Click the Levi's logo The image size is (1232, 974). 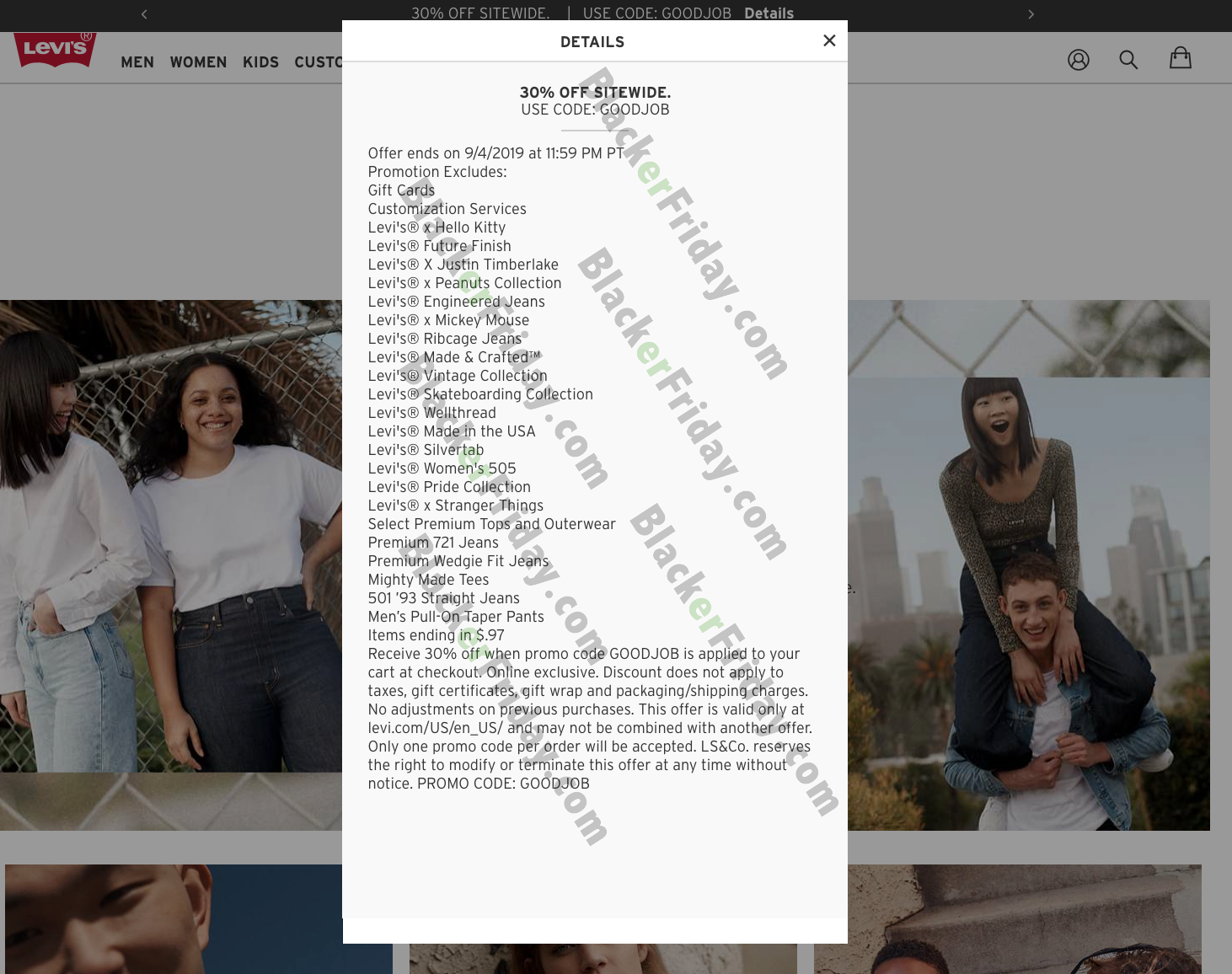[x=55, y=50]
